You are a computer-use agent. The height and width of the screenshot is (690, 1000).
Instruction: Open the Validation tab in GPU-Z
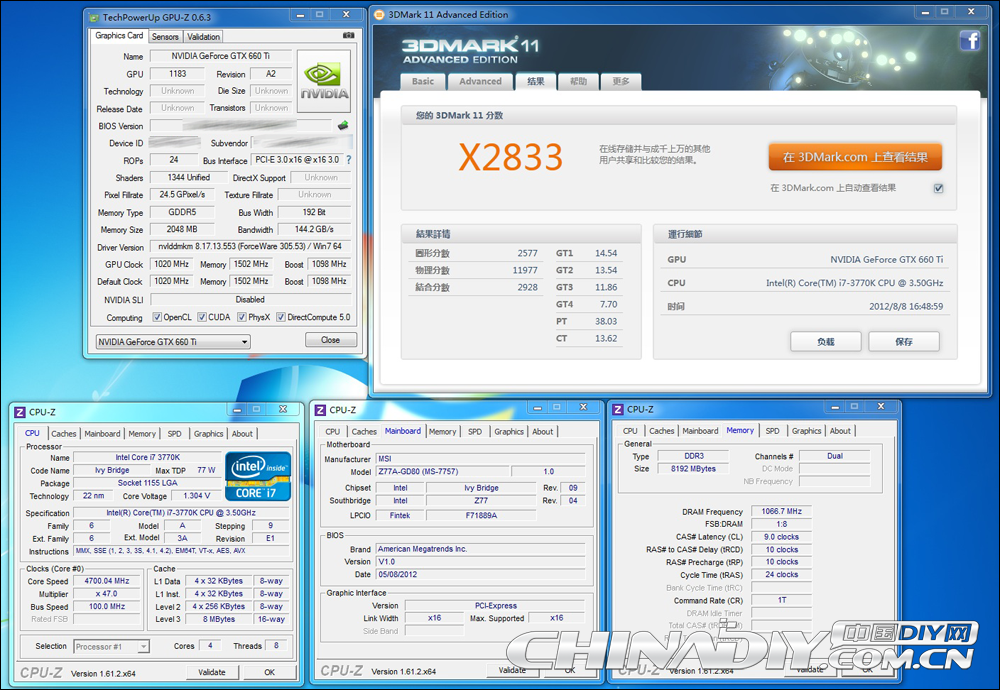(203, 37)
